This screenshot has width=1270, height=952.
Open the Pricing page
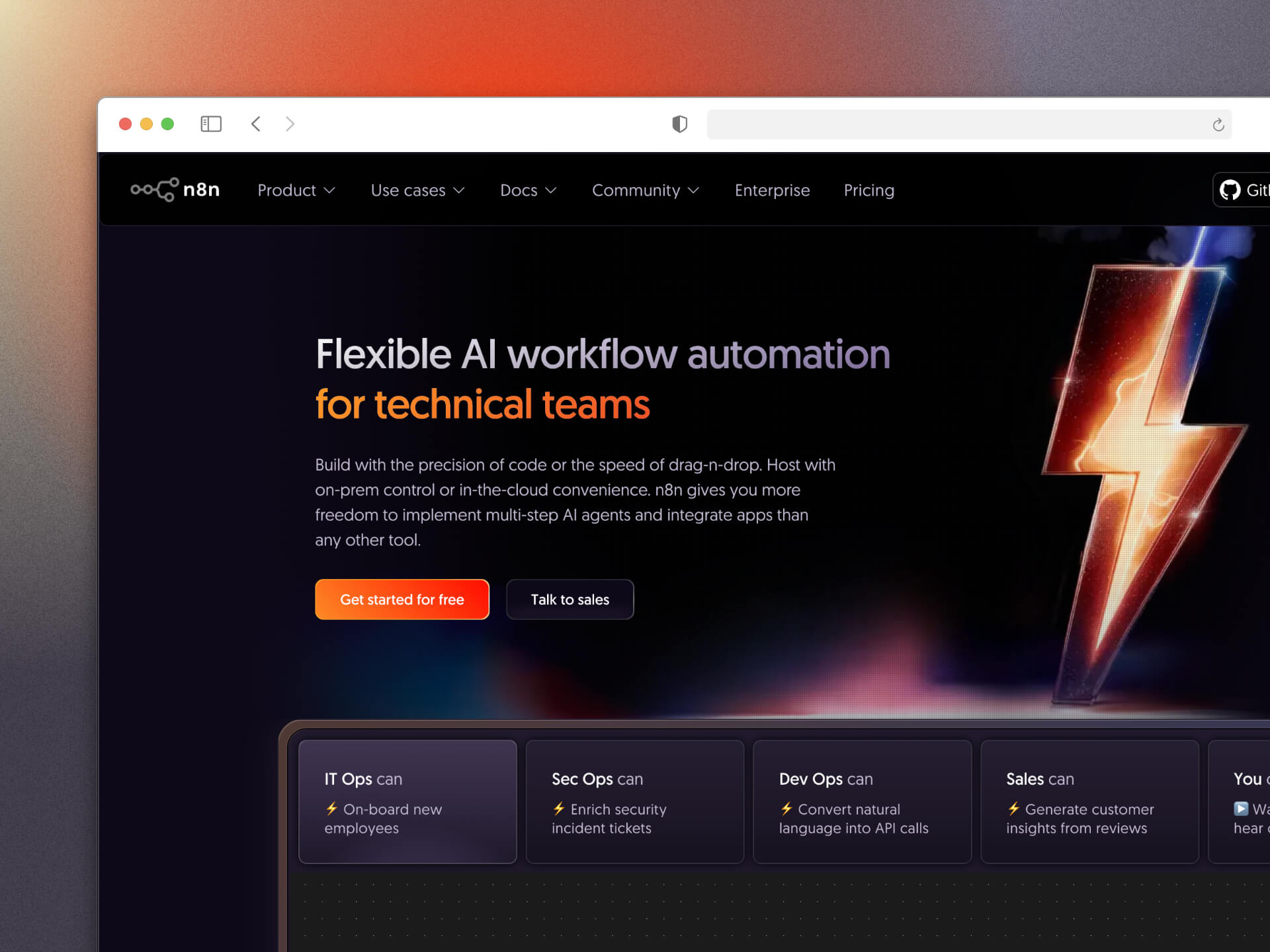click(x=869, y=190)
